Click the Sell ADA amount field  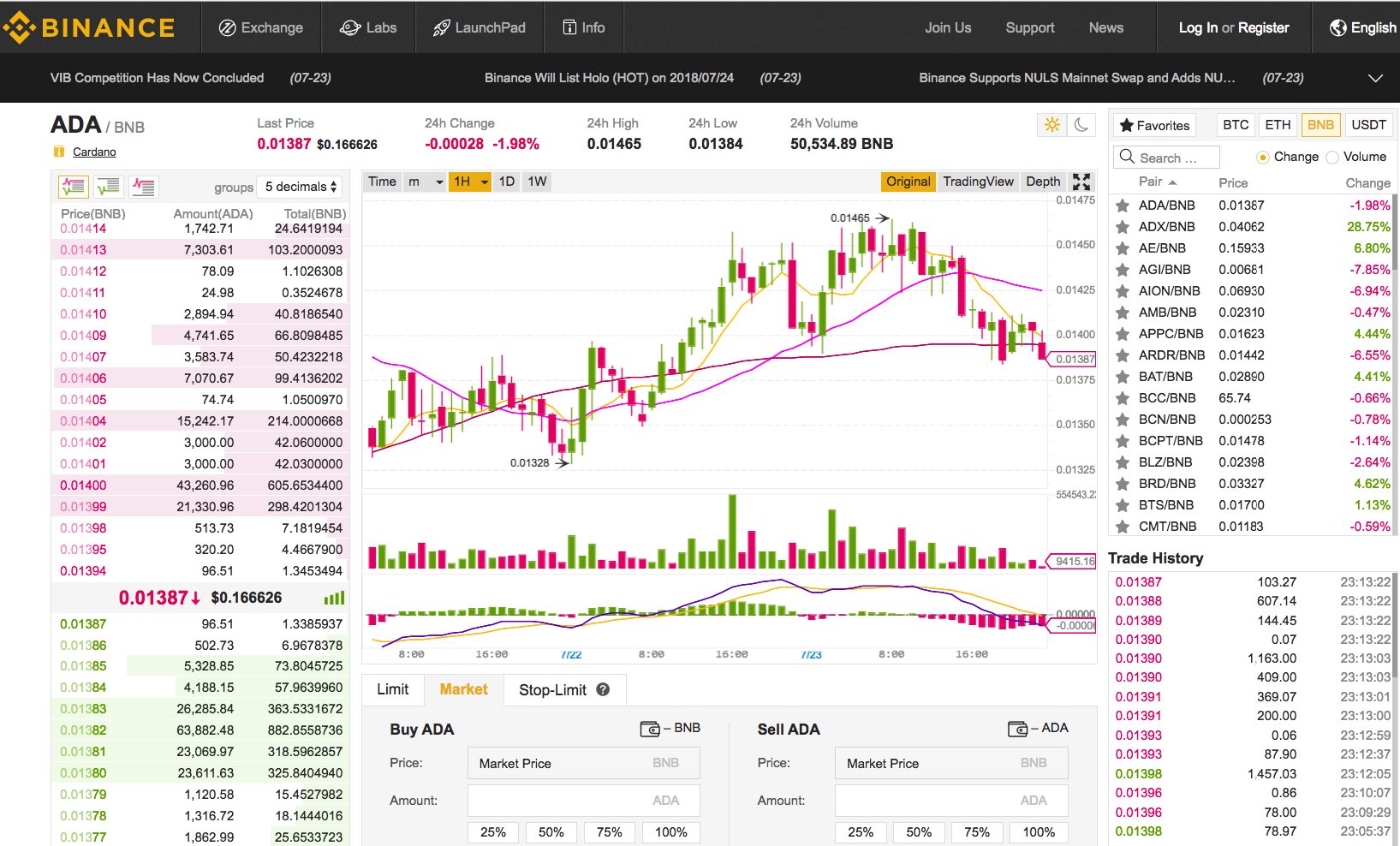pos(951,801)
